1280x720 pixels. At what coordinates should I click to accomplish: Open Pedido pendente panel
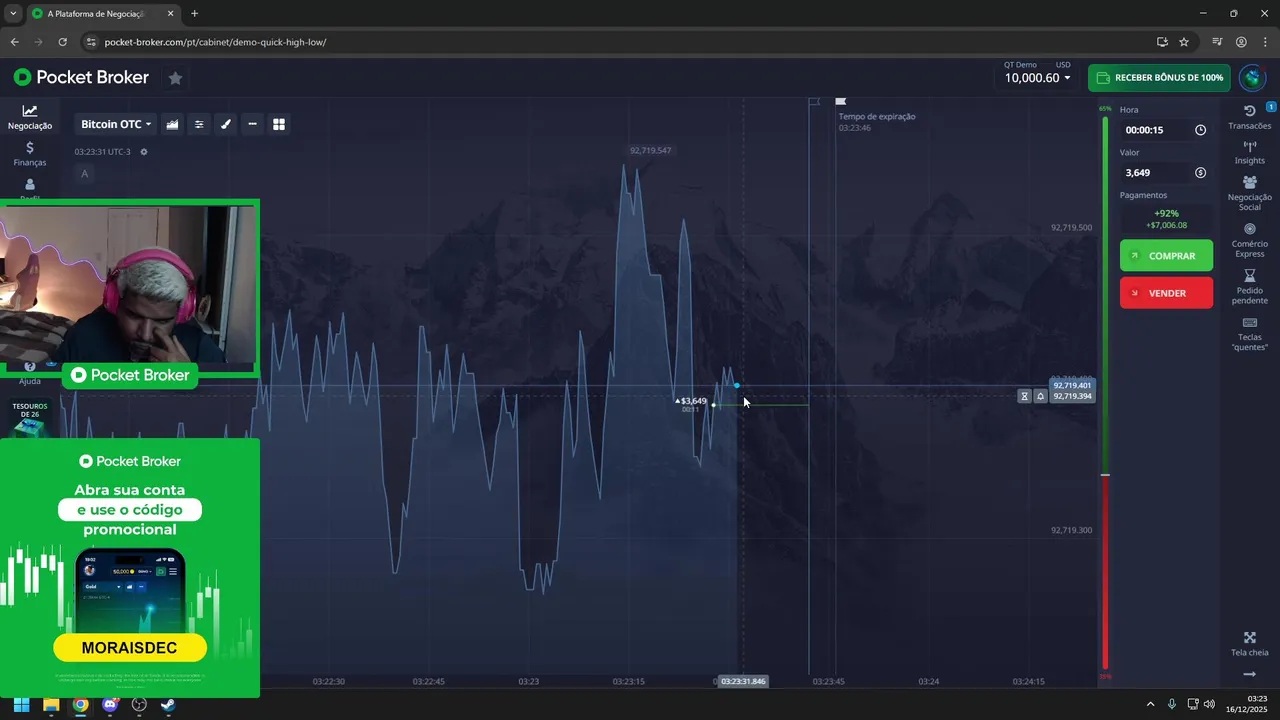[x=1249, y=287]
